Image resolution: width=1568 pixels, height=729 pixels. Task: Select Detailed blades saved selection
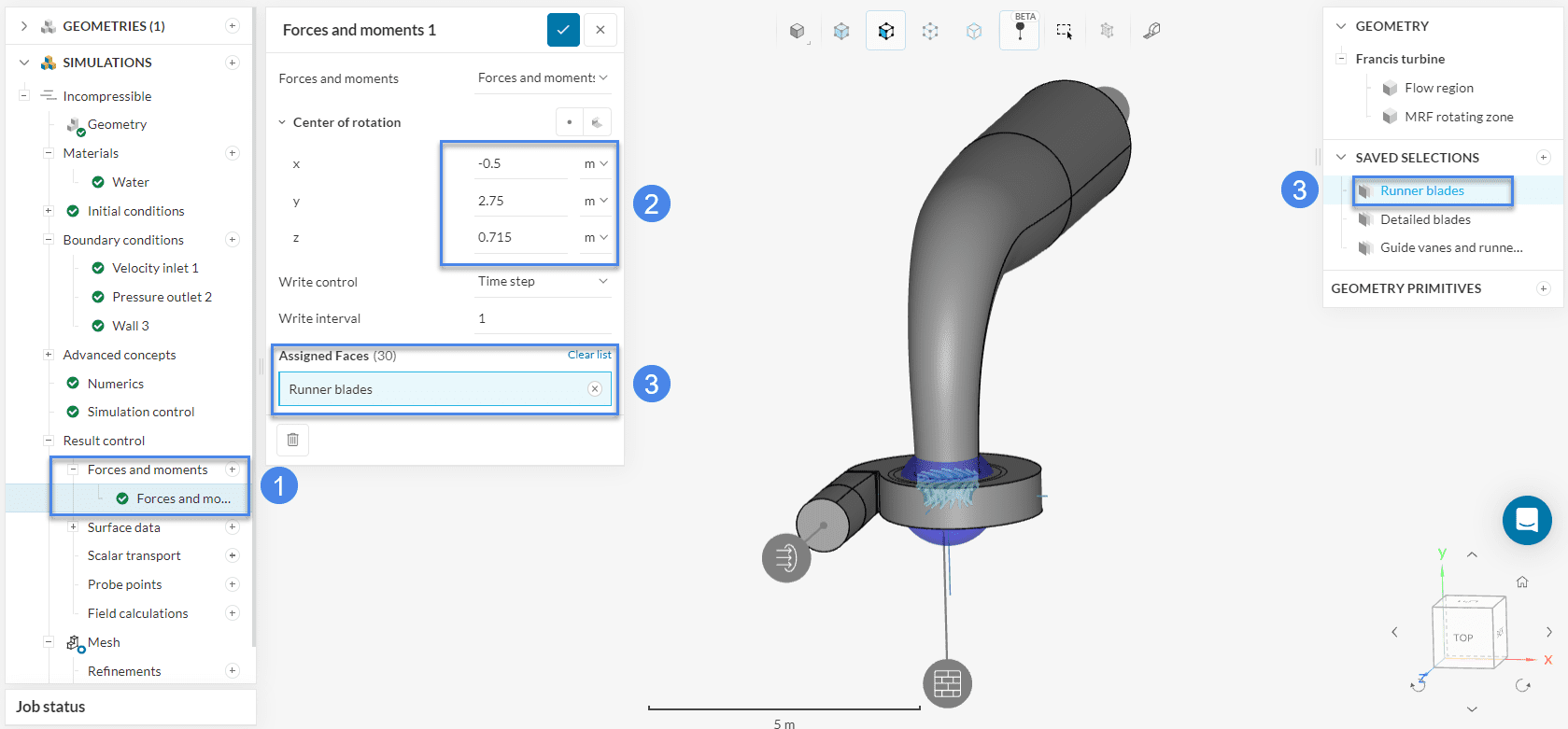click(x=1425, y=219)
